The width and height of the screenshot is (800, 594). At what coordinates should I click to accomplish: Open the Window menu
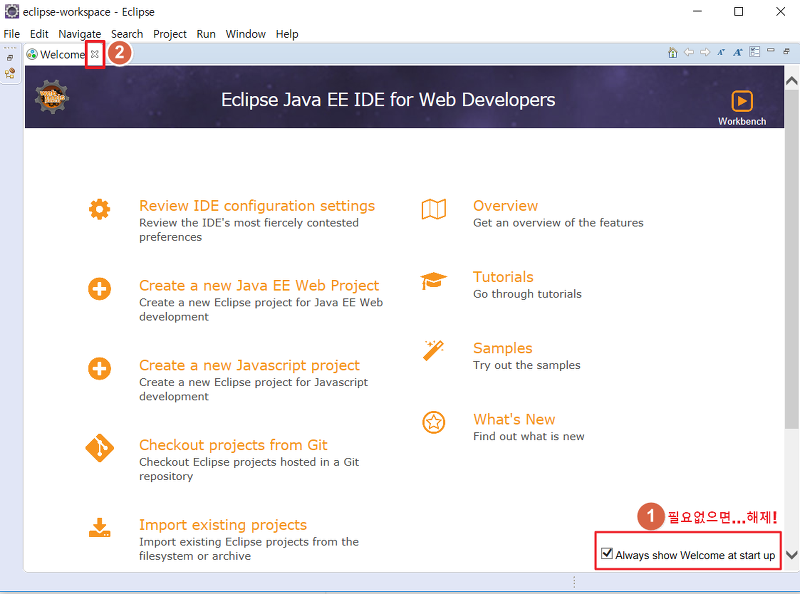coord(245,34)
